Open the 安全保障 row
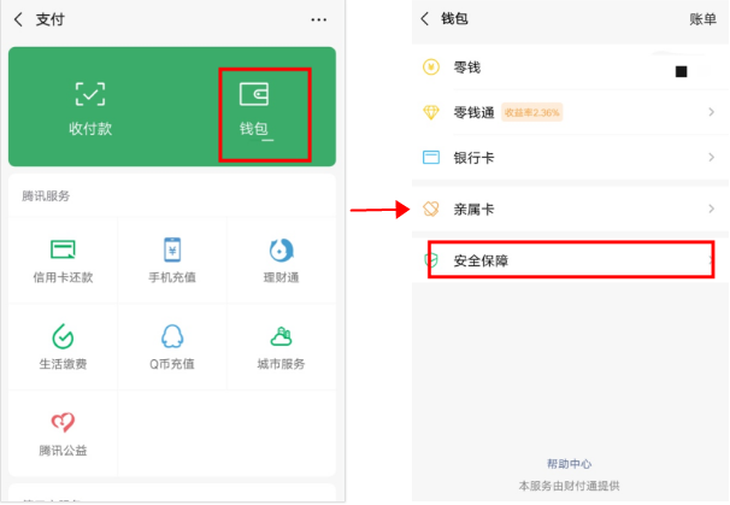The image size is (730, 505). tap(570, 260)
